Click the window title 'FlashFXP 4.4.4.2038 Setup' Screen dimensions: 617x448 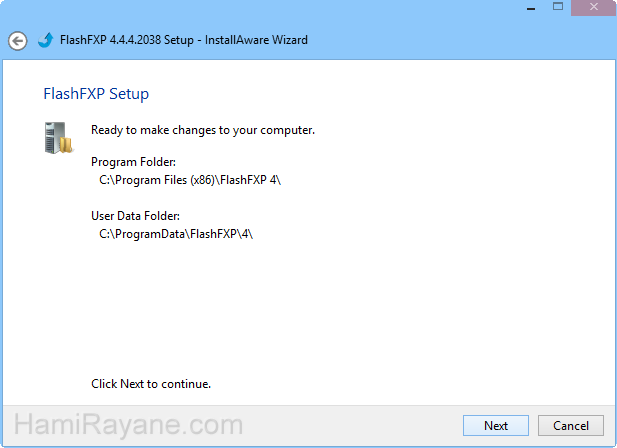pos(127,40)
